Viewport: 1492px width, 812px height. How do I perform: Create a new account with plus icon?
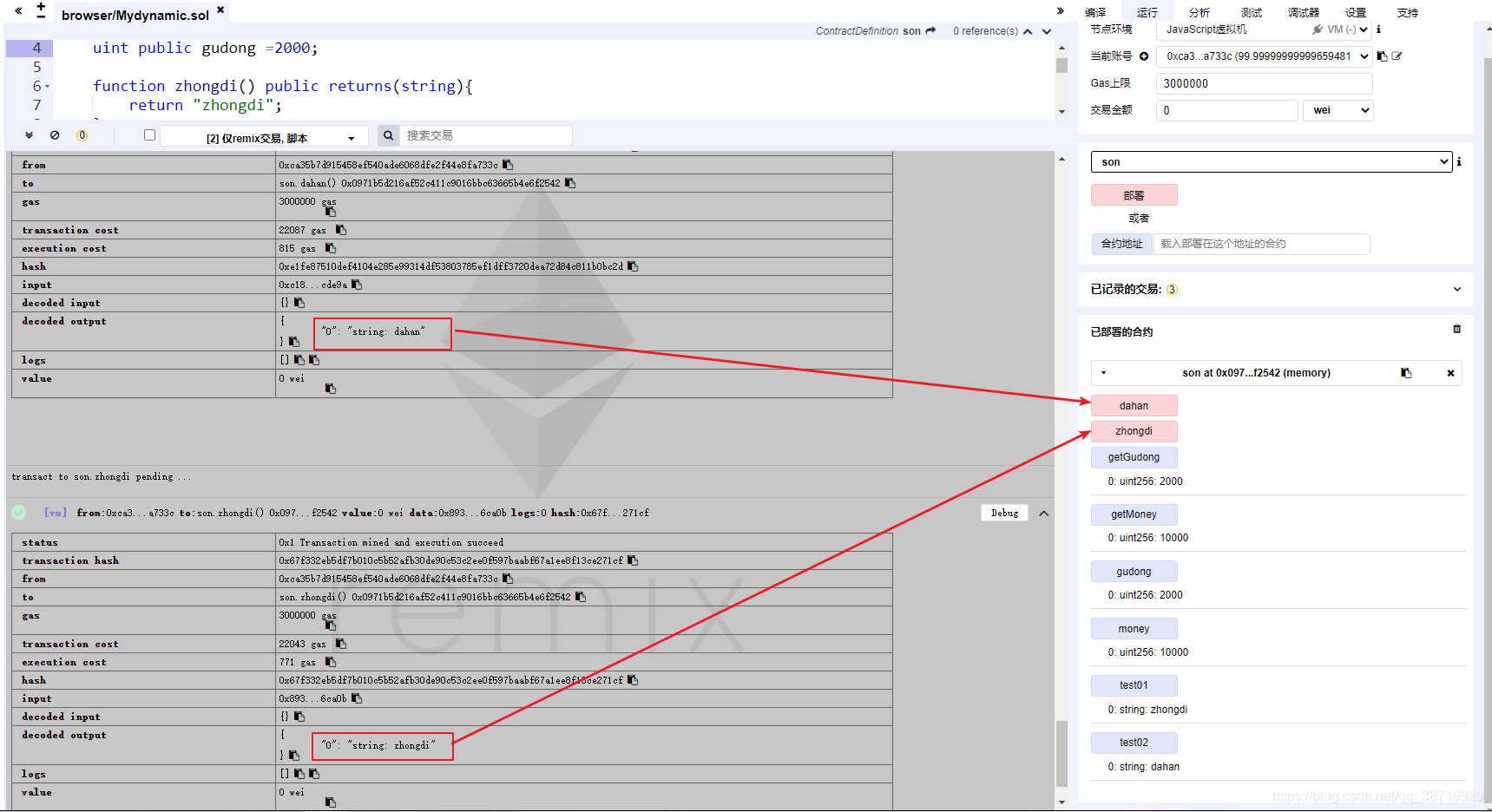click(1144, 56)
